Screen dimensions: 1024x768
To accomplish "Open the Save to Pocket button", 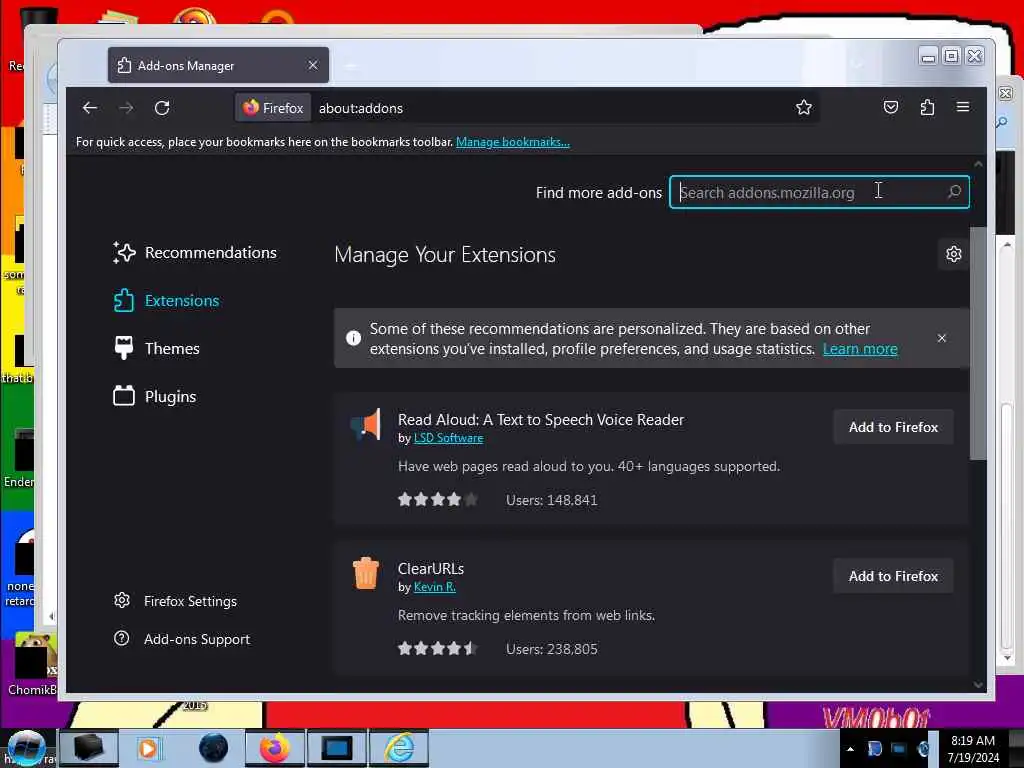I will point(891,107).
